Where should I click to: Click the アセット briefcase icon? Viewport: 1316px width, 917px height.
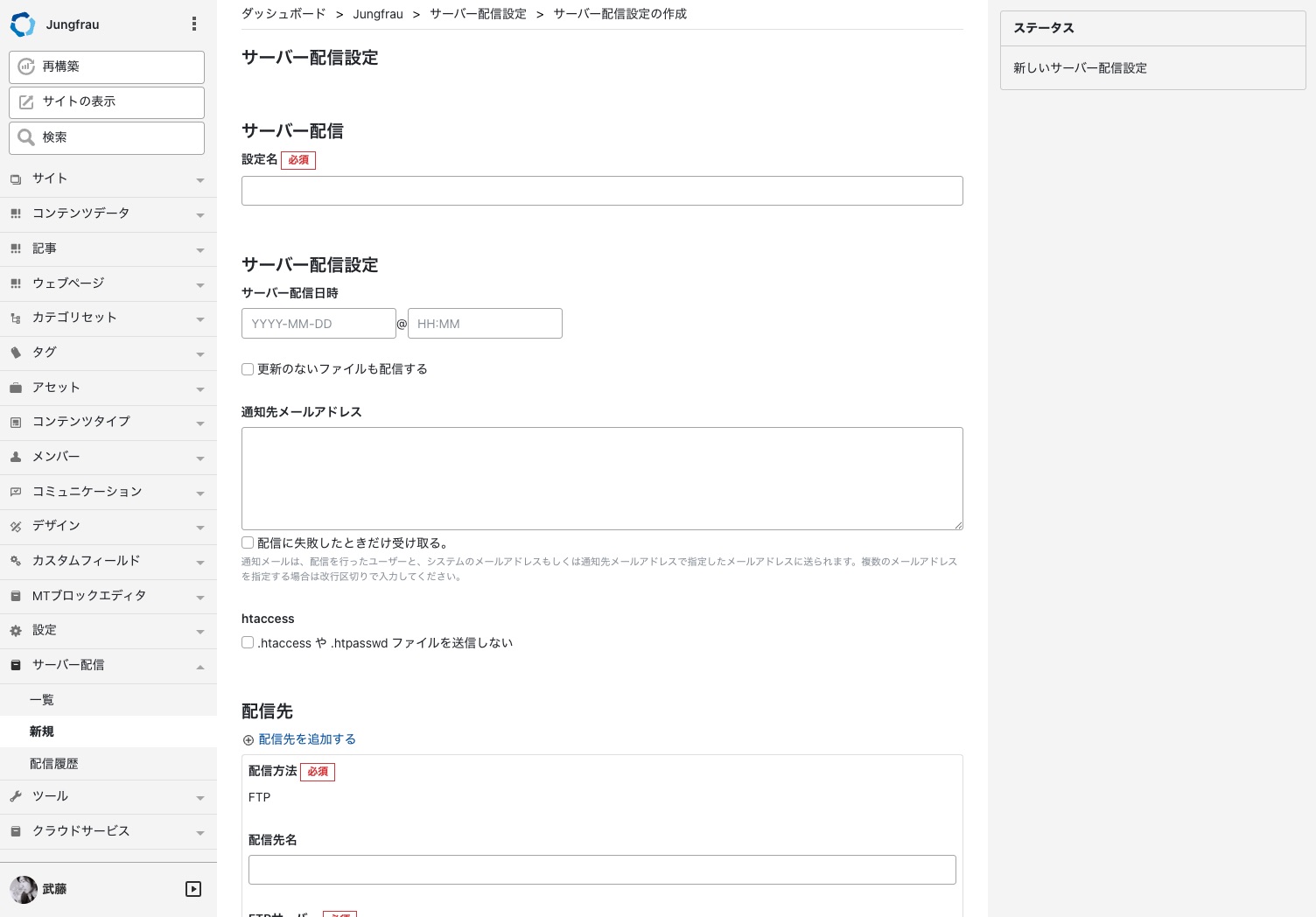(16, 388)
